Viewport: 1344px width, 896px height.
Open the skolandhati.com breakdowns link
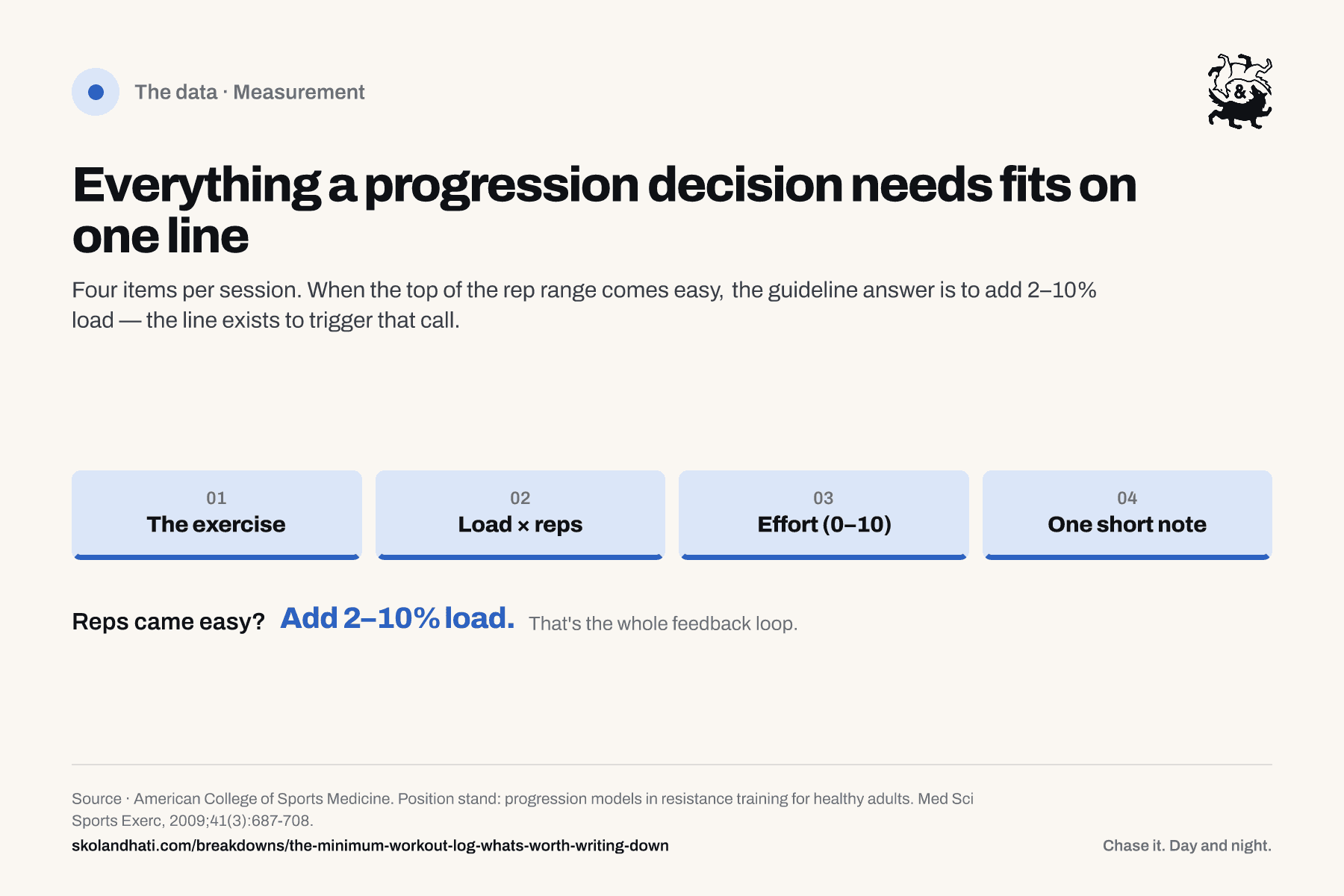pyautogui.click(x=370, y=845)
